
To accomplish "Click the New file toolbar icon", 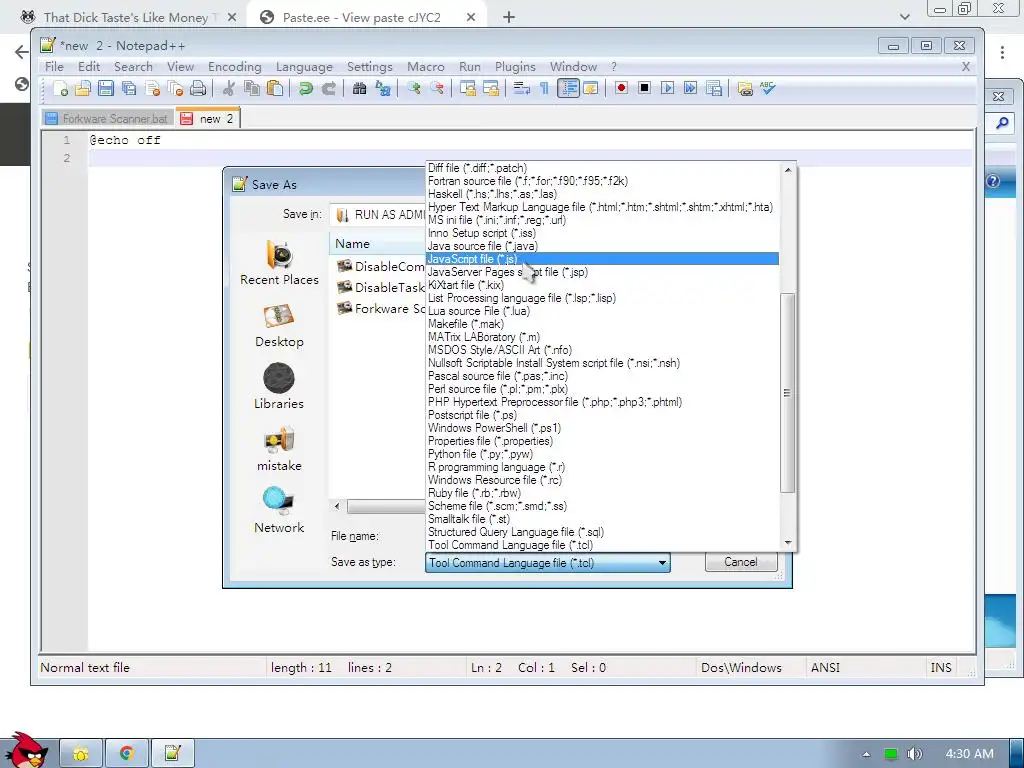I will (x=59, y=88).
